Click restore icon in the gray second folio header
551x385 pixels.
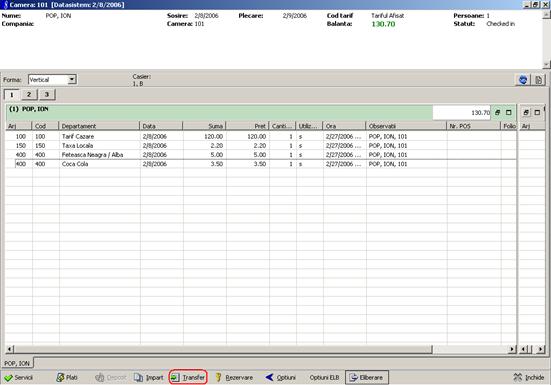click(x=526, y=112)
